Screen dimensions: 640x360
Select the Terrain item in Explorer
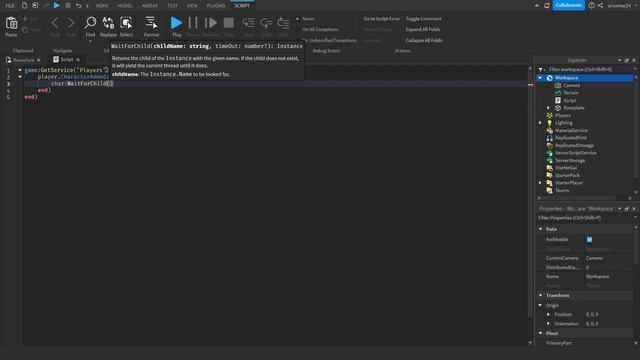[x=571, y=93]
